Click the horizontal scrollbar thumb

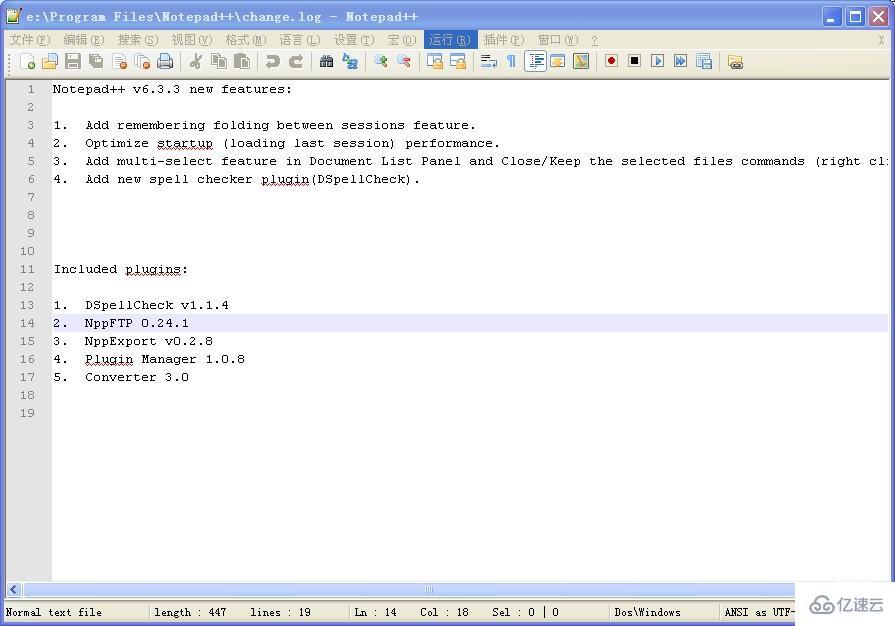(428, 589)
